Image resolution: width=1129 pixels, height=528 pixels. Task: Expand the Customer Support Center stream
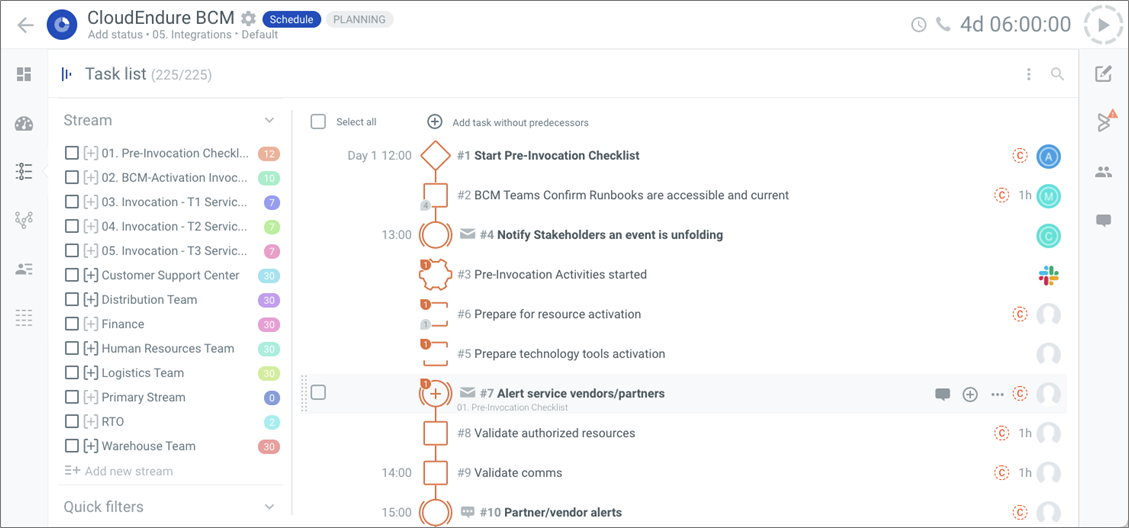91,275
